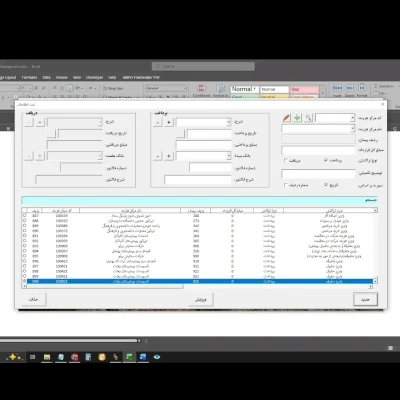This screenshot has height=400, width=400.
Task: Click minus button beside payment شرح combo
Action: pos(158,122)
